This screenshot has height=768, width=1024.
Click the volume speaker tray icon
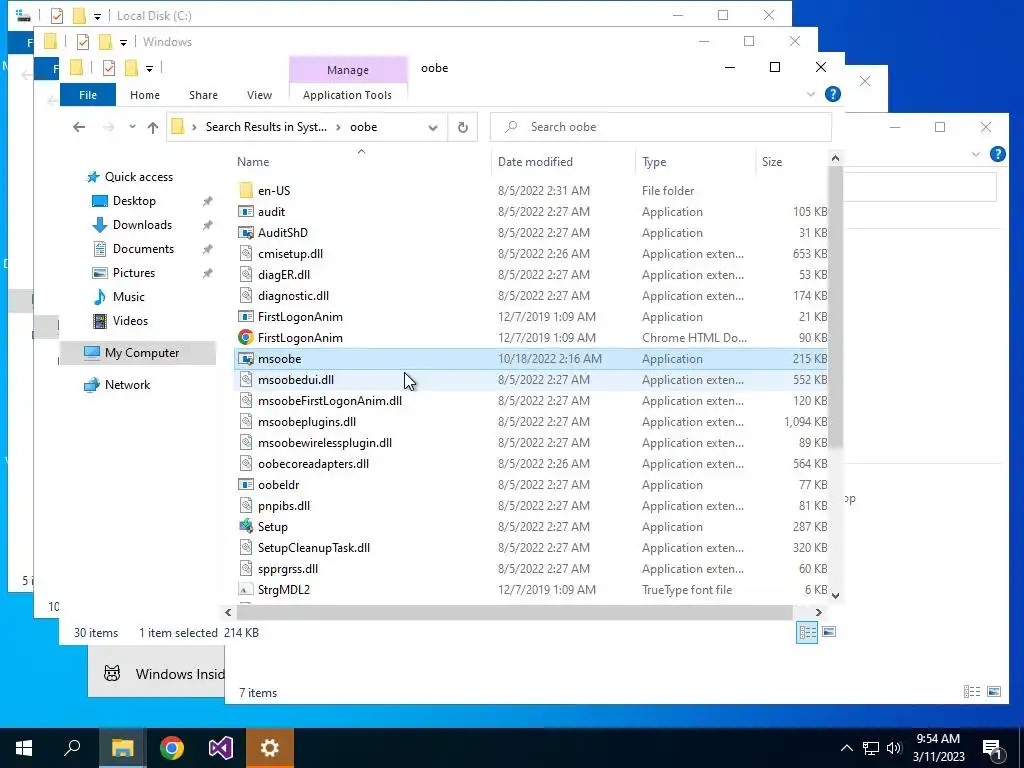[894, 748]
